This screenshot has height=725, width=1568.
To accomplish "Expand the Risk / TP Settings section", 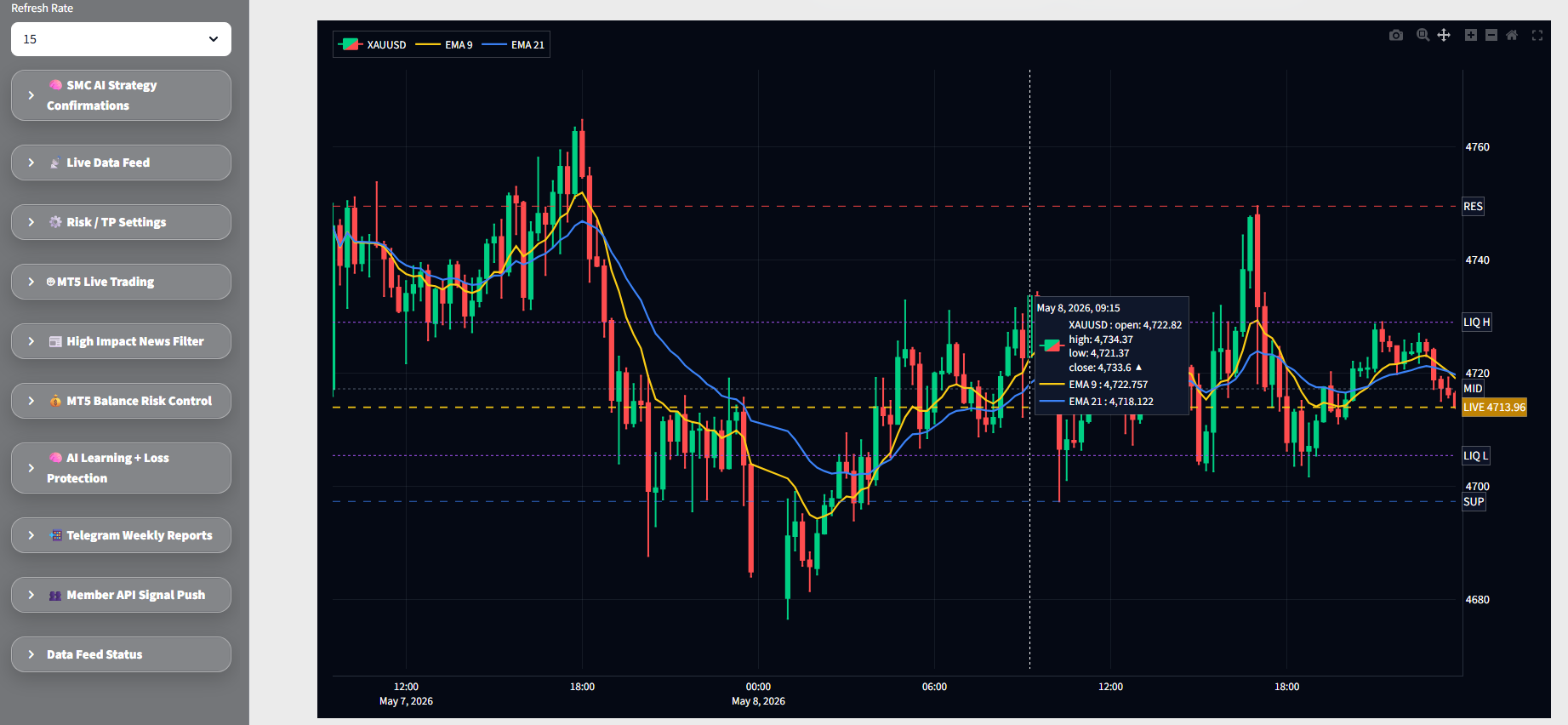I will pos(121,222).
